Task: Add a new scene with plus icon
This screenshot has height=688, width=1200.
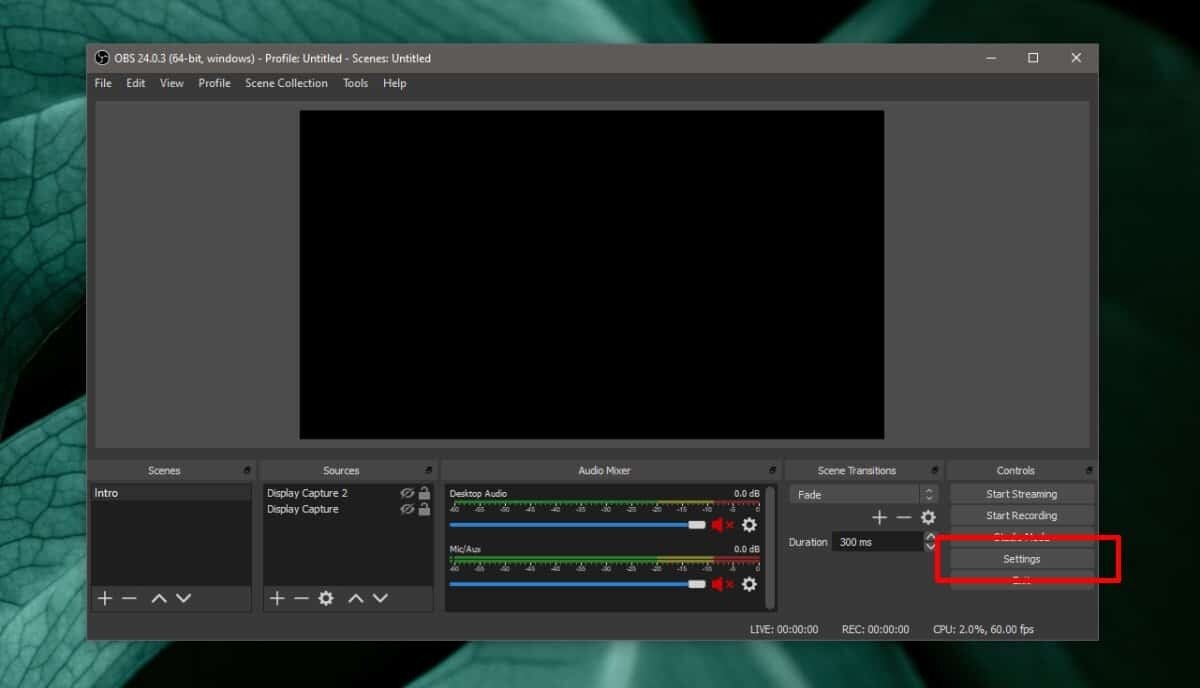Action: [105, 598]
